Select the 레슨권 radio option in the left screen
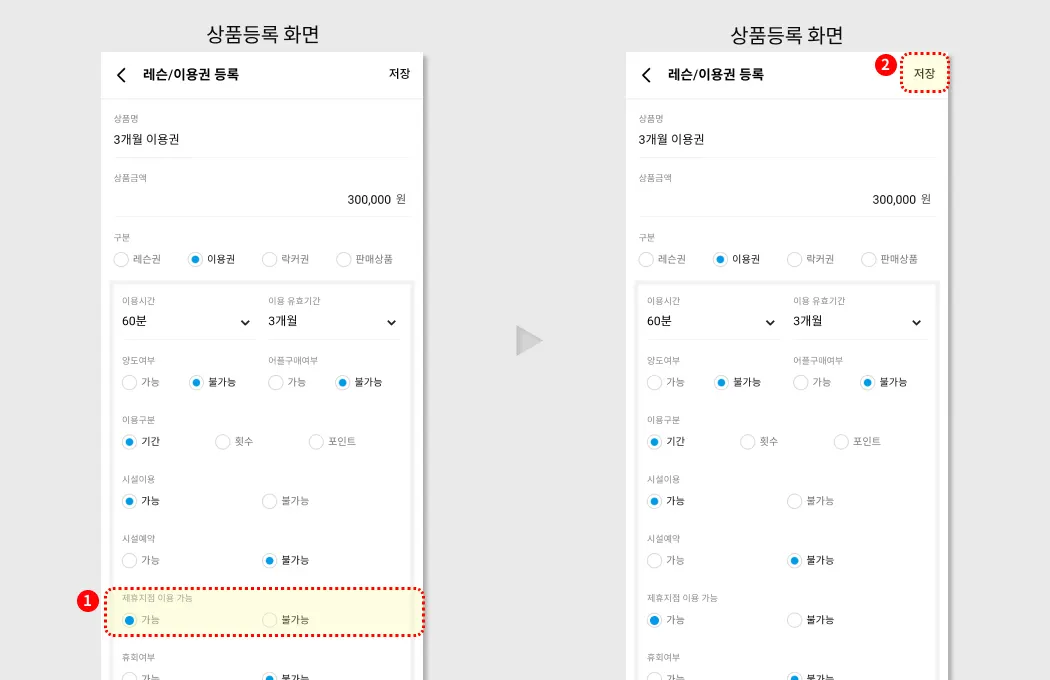 click(x=121, y=259)
